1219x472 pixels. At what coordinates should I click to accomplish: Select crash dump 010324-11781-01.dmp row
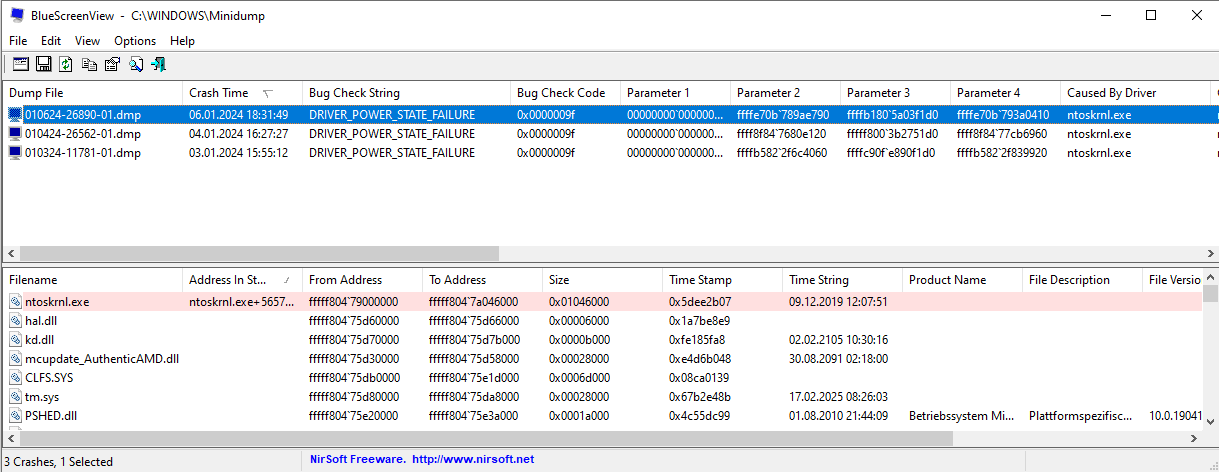tap(609, 153)
